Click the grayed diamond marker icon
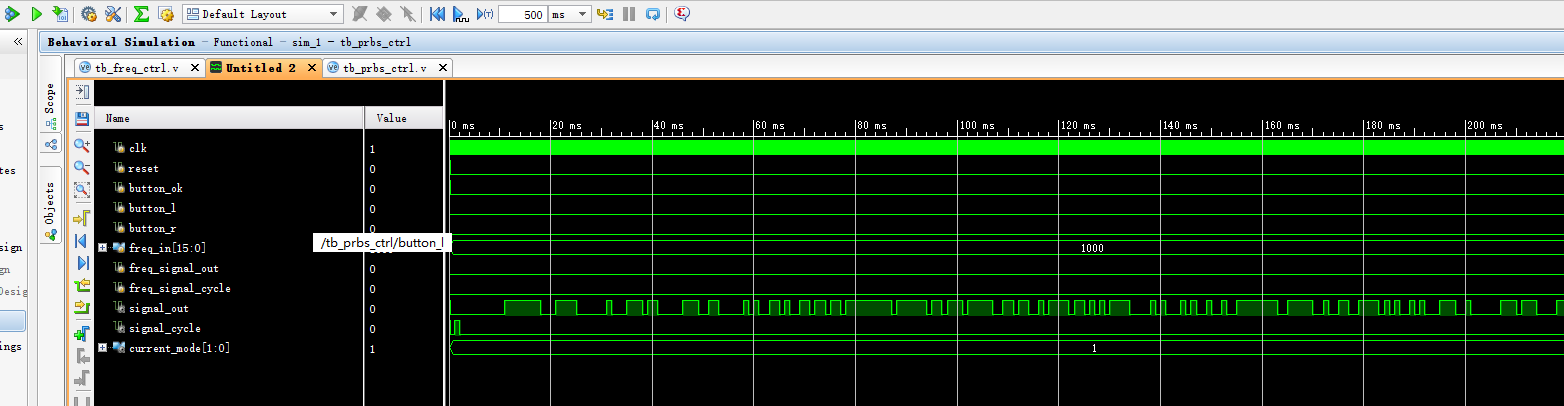The width and height of the screenshot is (1564, 406). tap(383, 14)
